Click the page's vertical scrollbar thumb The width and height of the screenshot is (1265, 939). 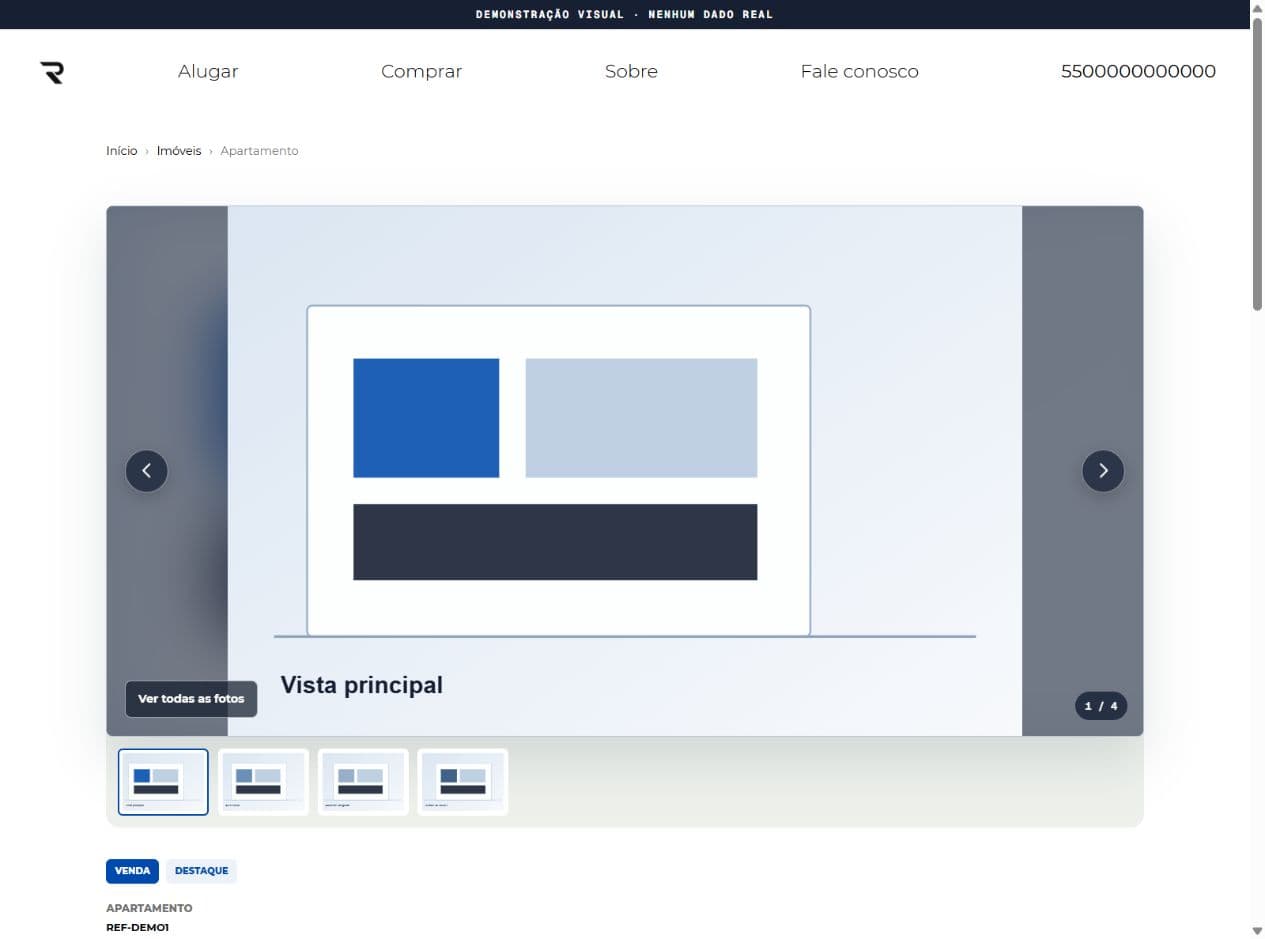tap(1257, 165)
